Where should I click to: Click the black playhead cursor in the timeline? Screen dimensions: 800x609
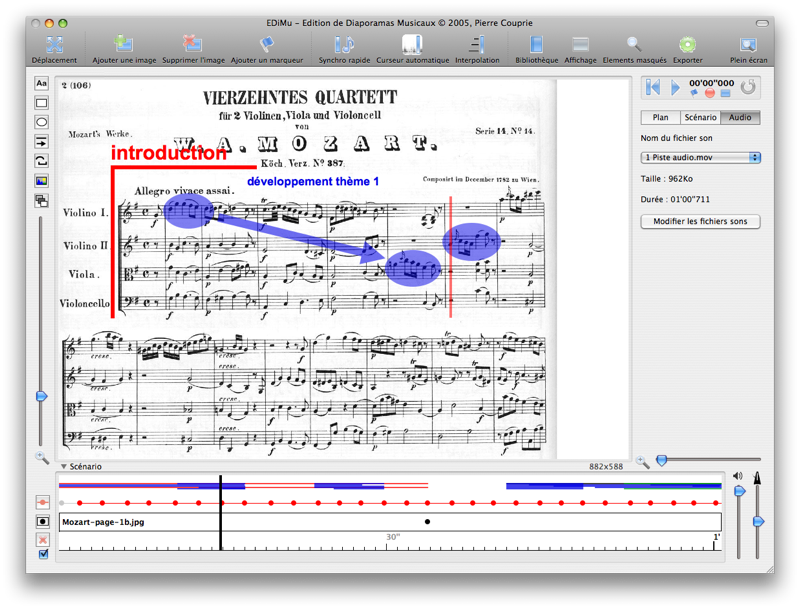220,513
